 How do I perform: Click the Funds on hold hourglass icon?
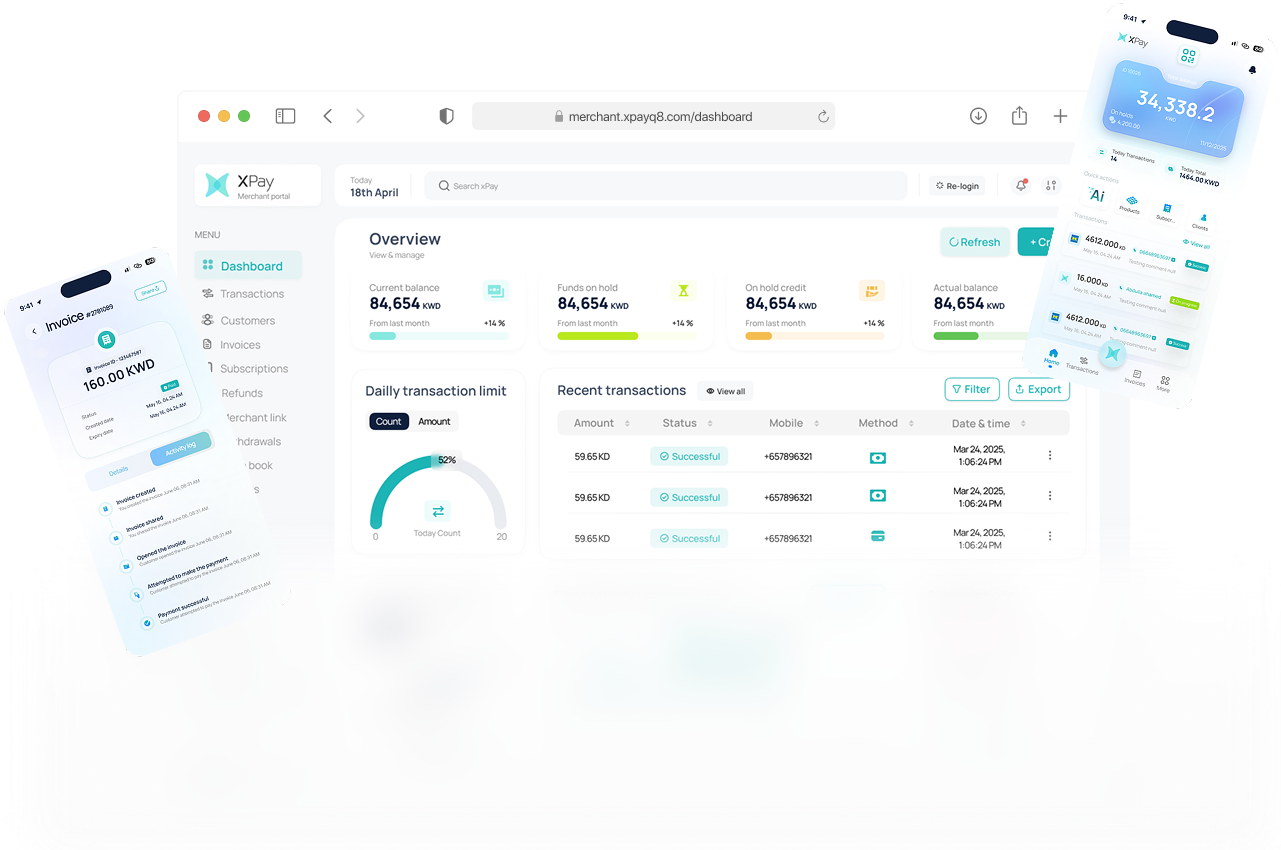coord(683,291)
